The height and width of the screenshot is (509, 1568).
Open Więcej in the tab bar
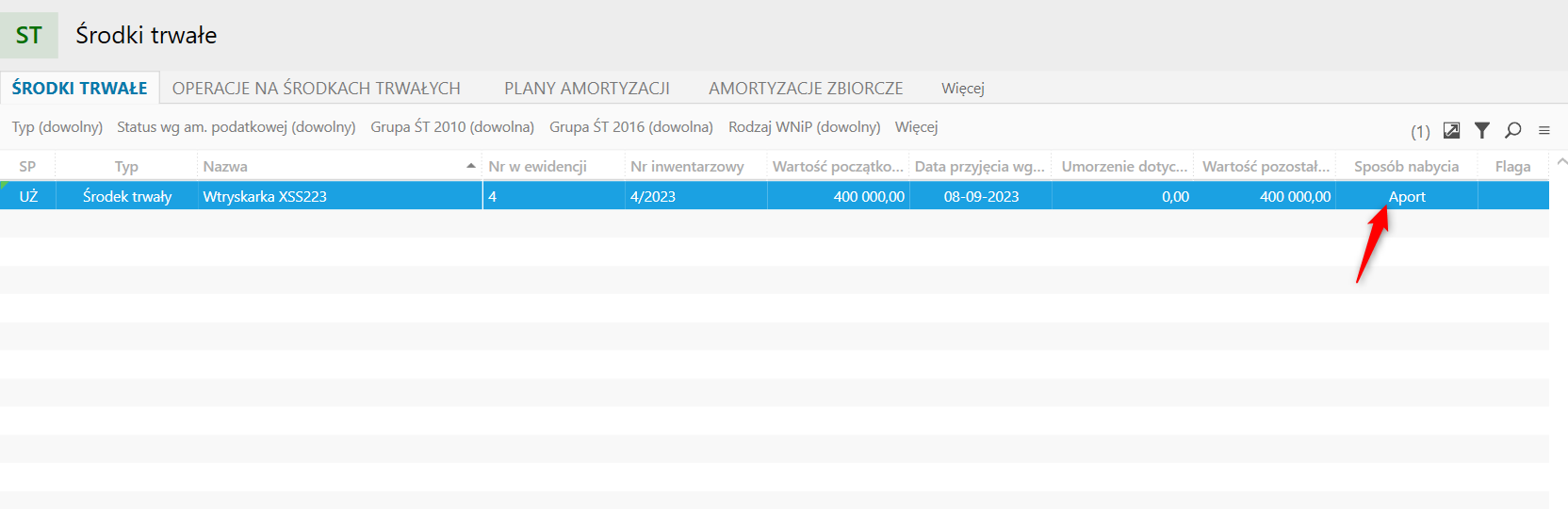point(963,88)
